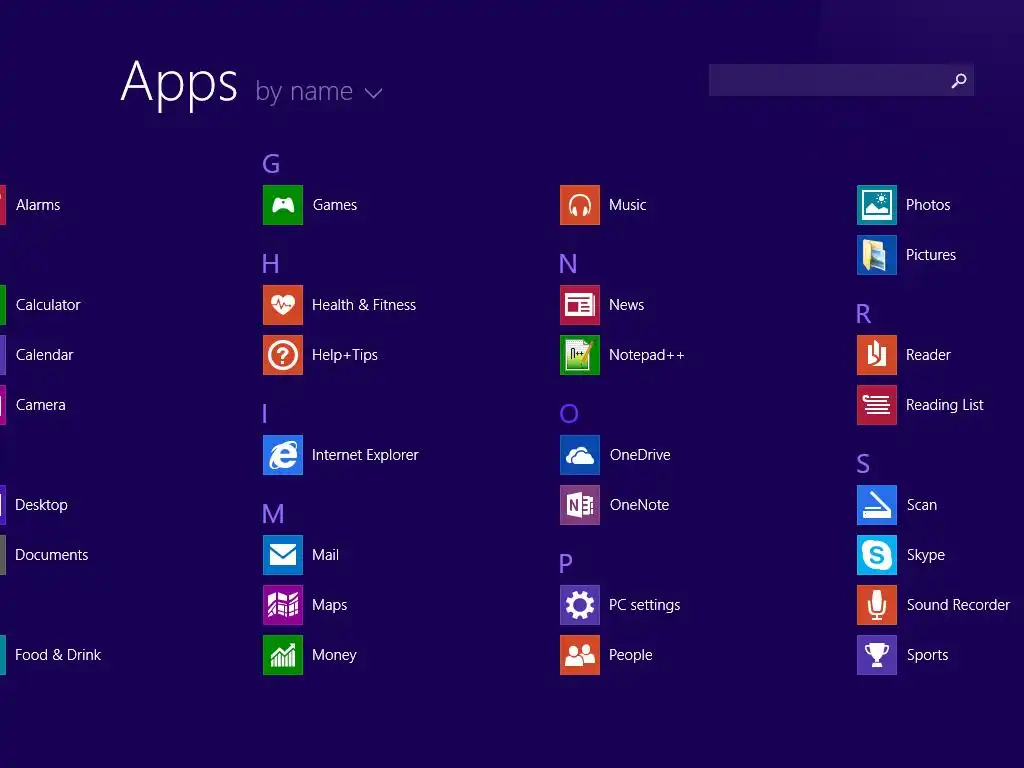Select the H letter group header

pyautogui.click(x=270, y=264)
